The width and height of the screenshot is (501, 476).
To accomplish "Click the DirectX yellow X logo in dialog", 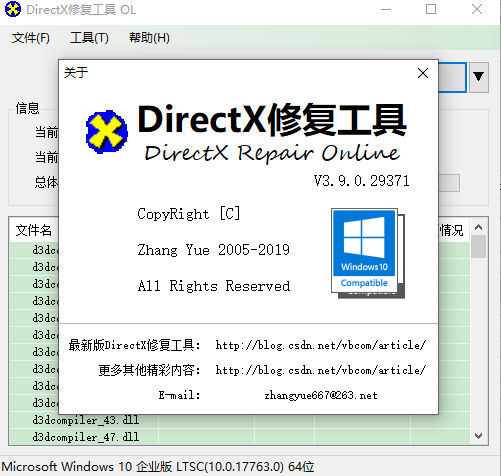I will click(107, 132).
